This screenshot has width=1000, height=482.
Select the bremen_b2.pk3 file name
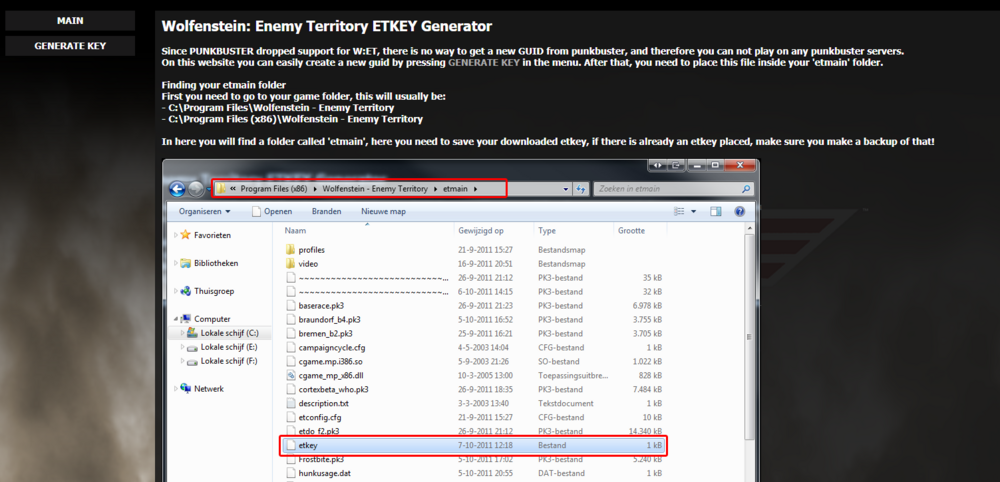(325, 333)
